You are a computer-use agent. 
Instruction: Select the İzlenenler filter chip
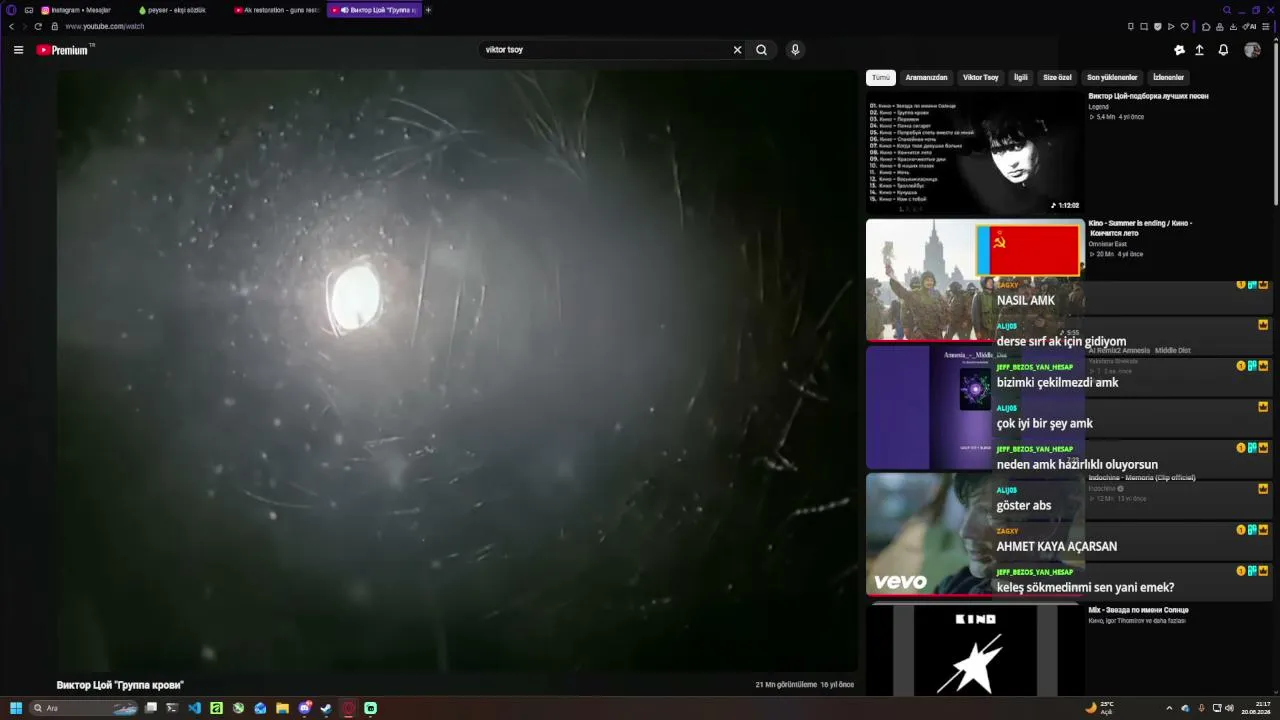coord(1168,77)
